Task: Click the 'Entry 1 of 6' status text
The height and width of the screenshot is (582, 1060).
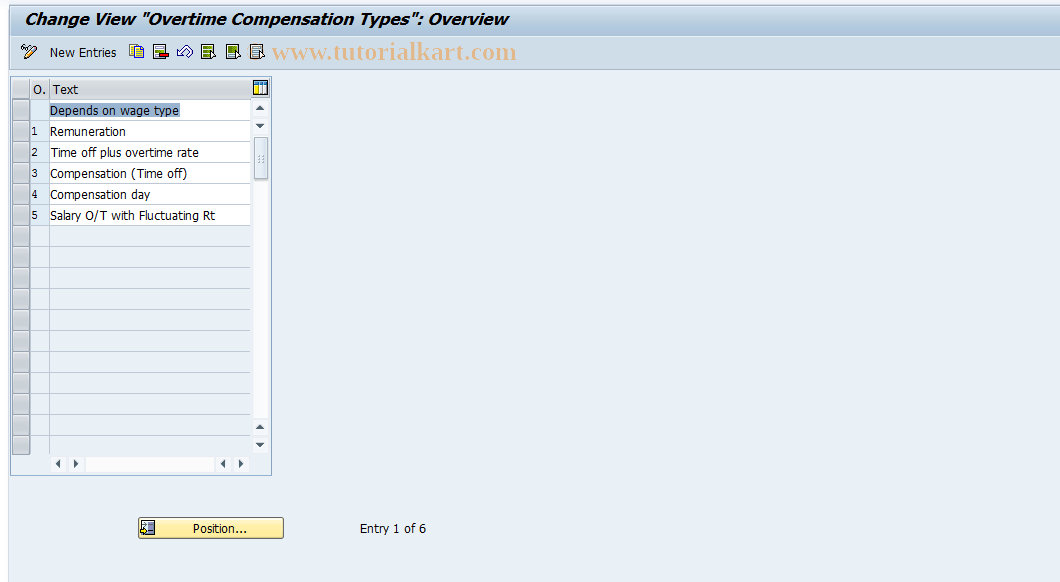Action: (x=393, y=529)
